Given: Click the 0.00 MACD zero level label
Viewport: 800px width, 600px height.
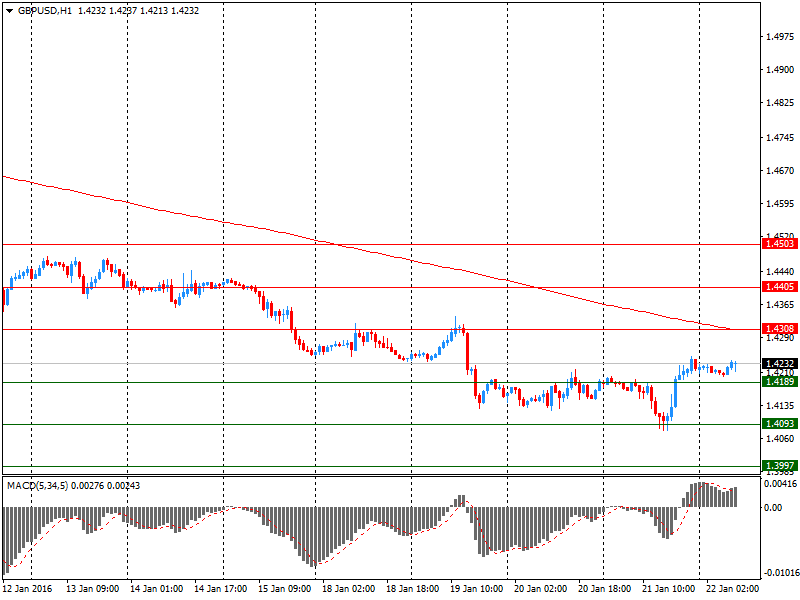Looking at the screenshot, I should point(773,508).
